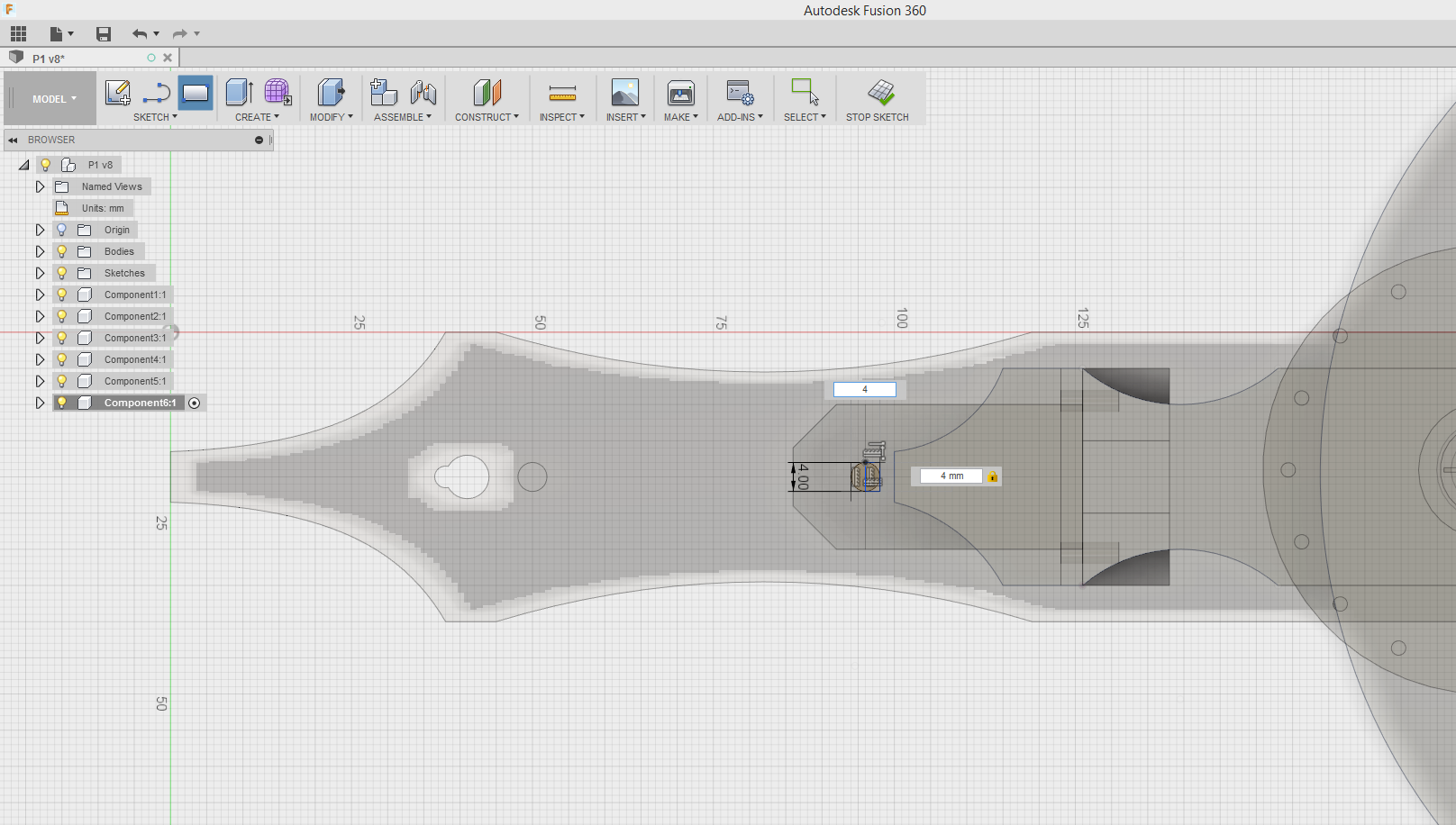Close the P1 v8 document tab

point(168,58)
